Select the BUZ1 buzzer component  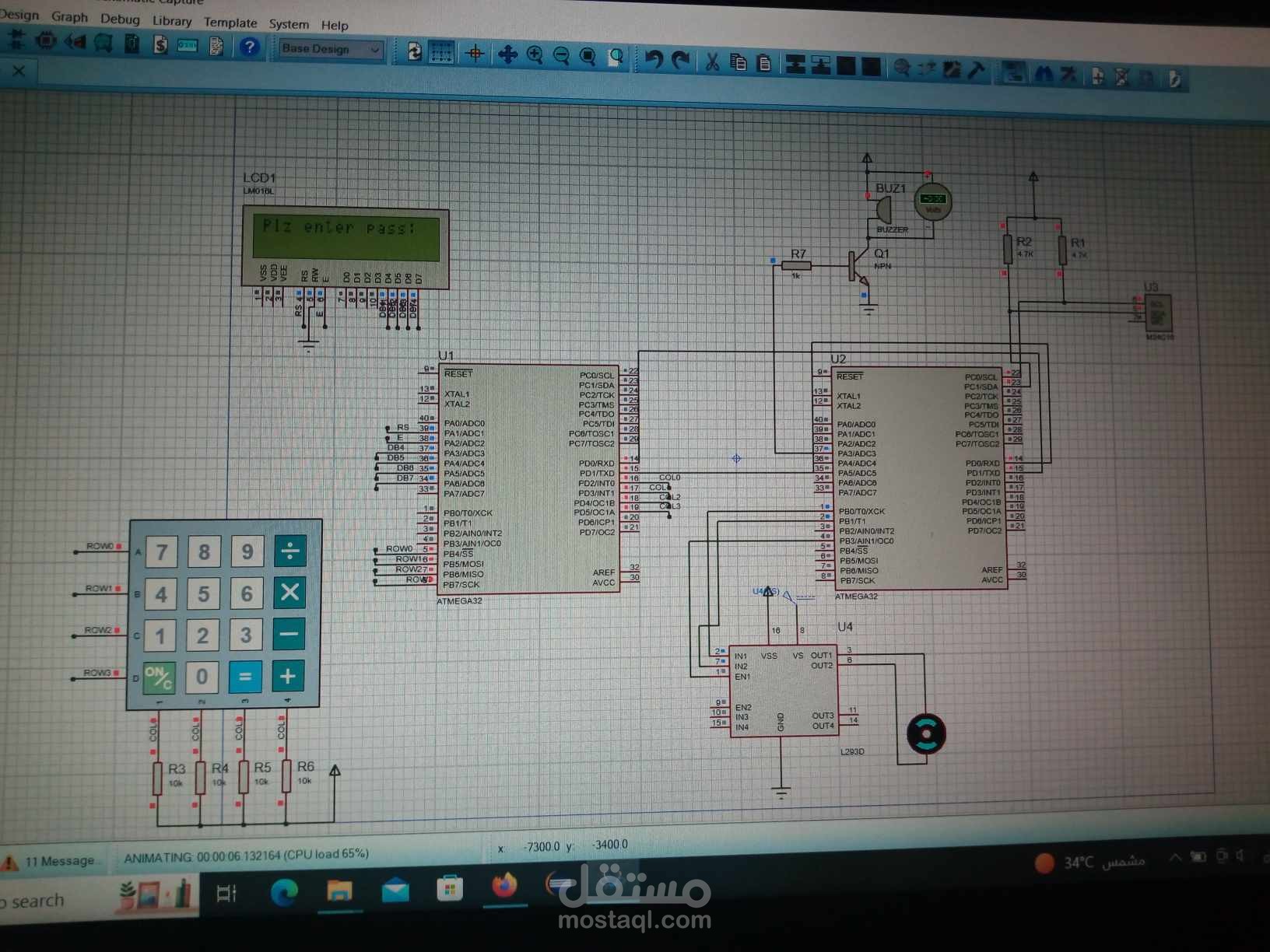click(883, 210)
